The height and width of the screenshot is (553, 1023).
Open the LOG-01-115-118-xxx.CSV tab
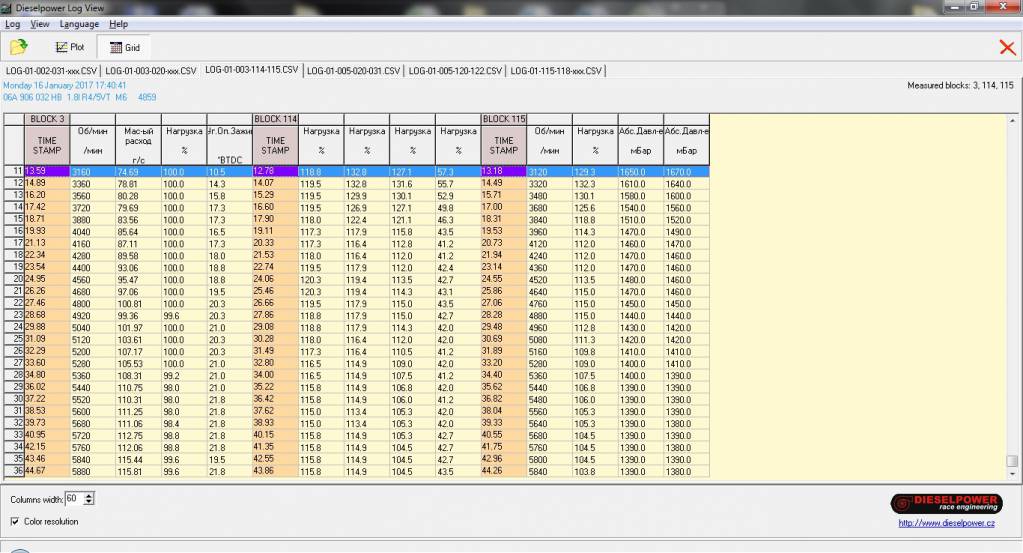558,71
